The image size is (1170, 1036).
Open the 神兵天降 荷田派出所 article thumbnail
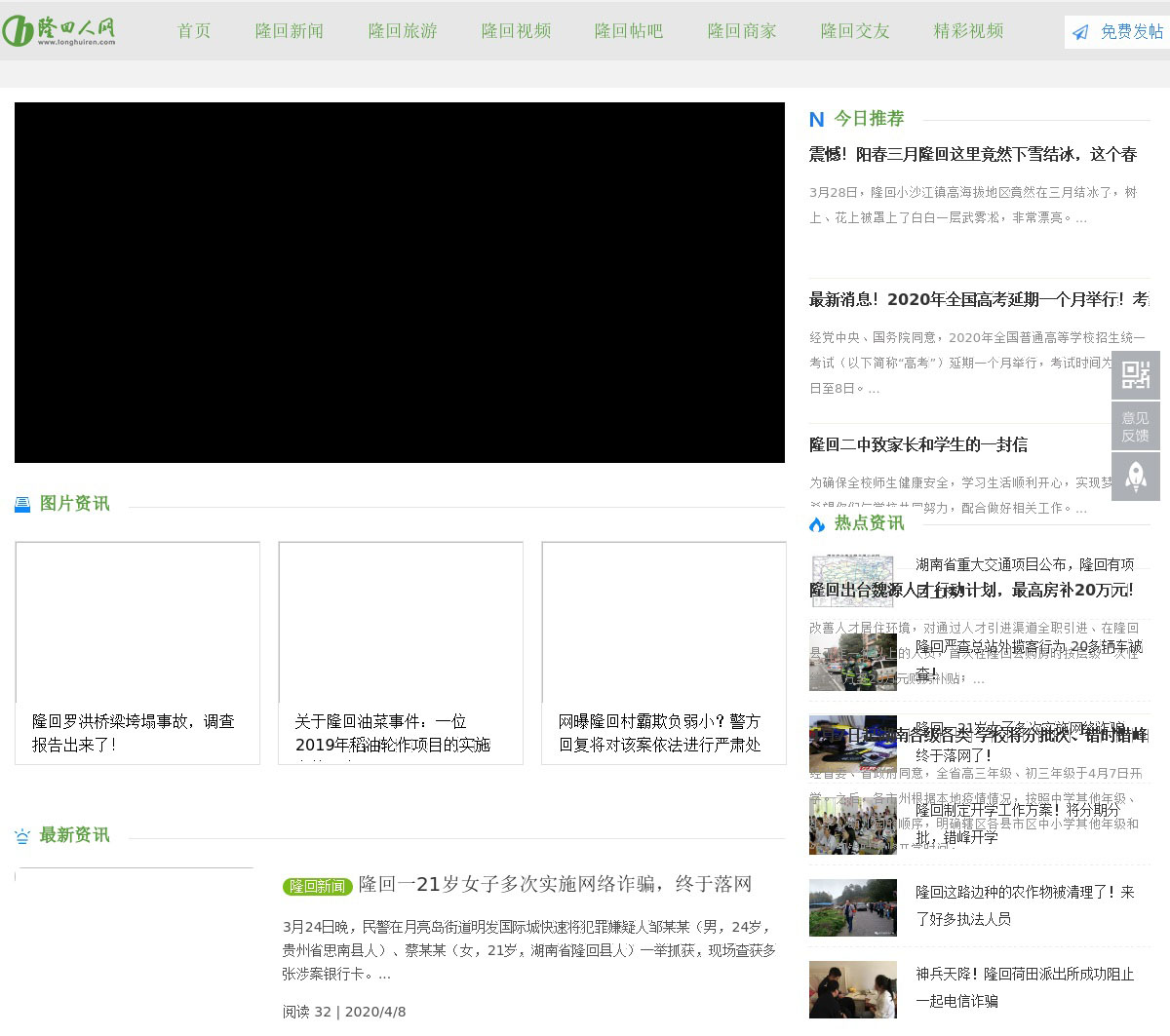pos(853,989)
